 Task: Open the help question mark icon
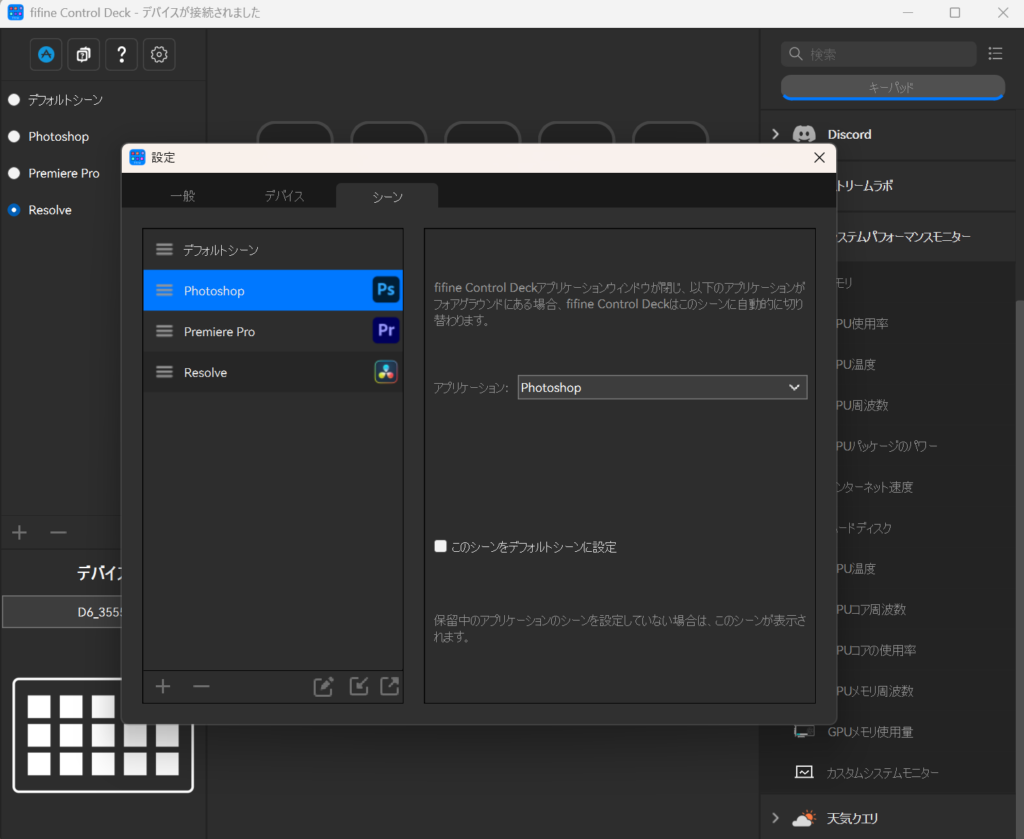(121, 55)
